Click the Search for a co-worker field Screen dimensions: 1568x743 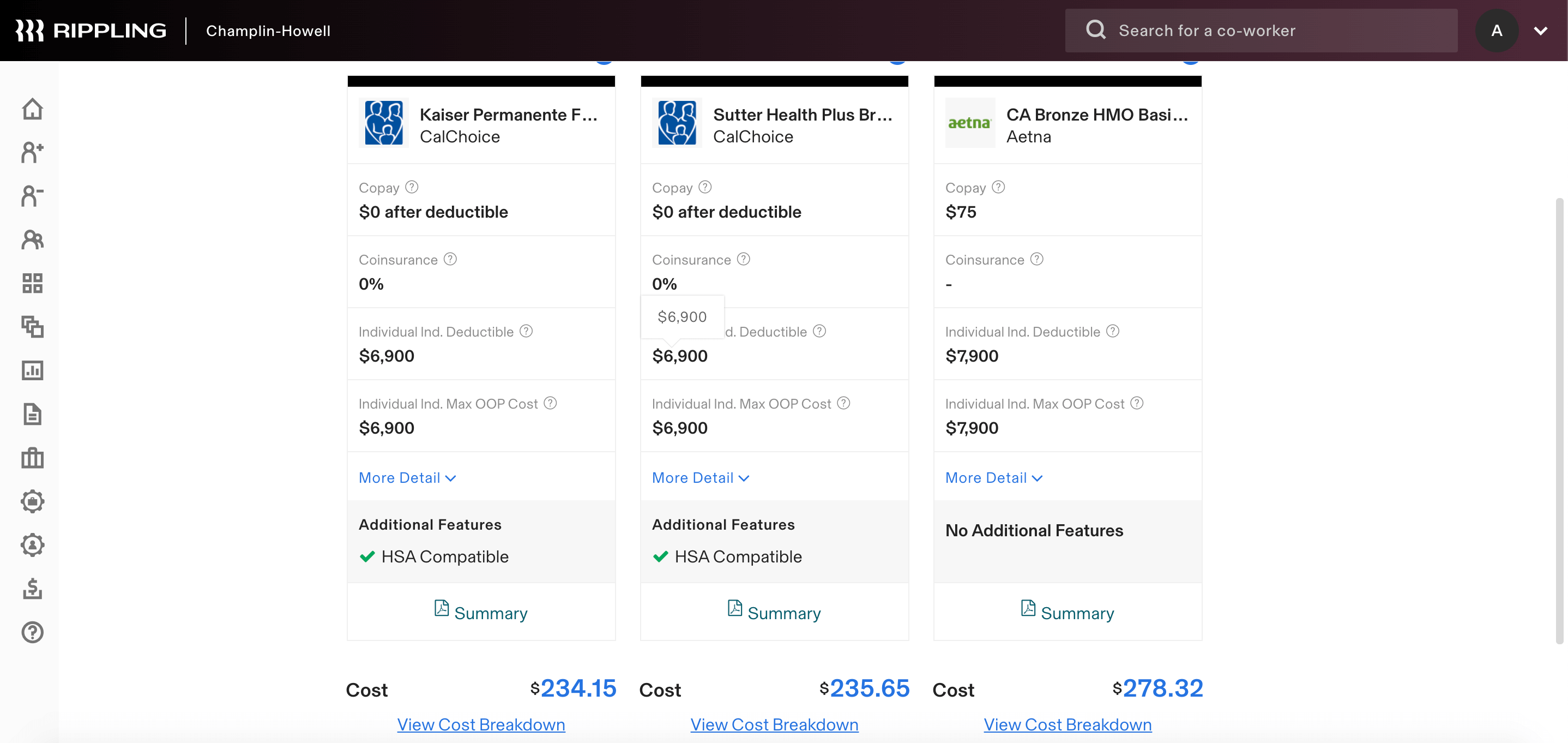[1261, 31]
